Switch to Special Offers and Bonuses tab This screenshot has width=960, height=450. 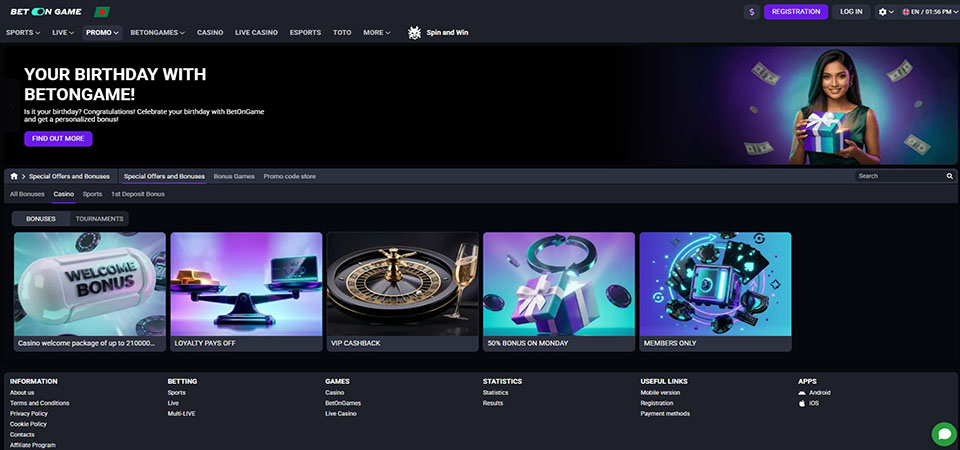pos(164,176)
